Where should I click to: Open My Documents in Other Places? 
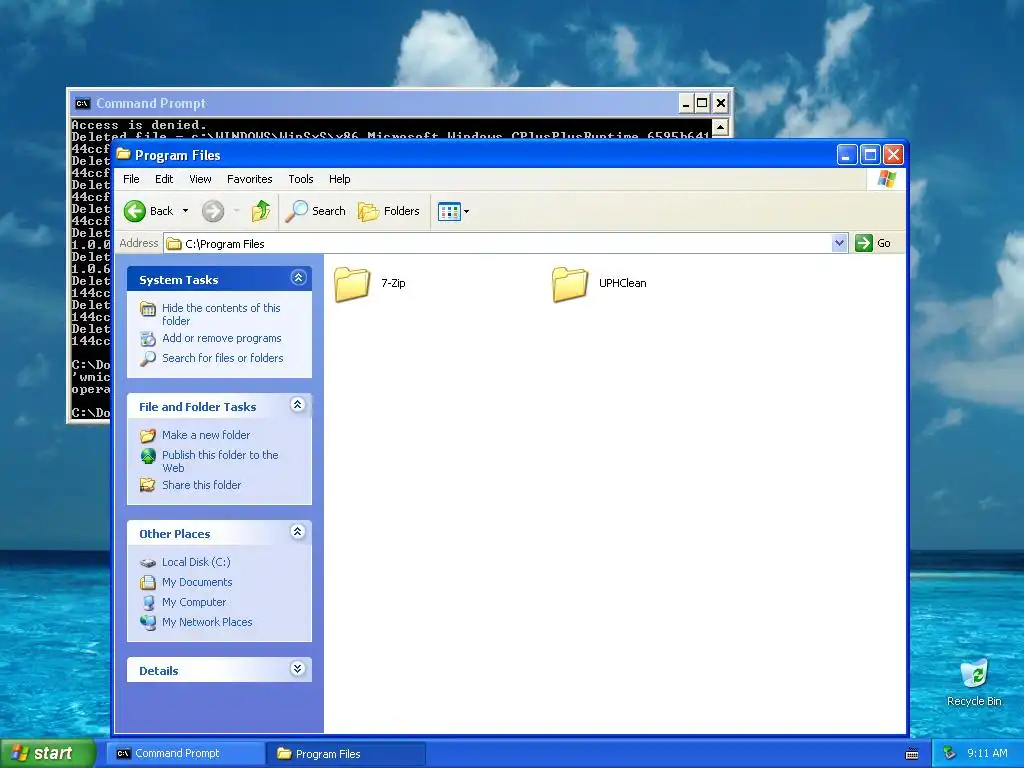tap(197, 582)
